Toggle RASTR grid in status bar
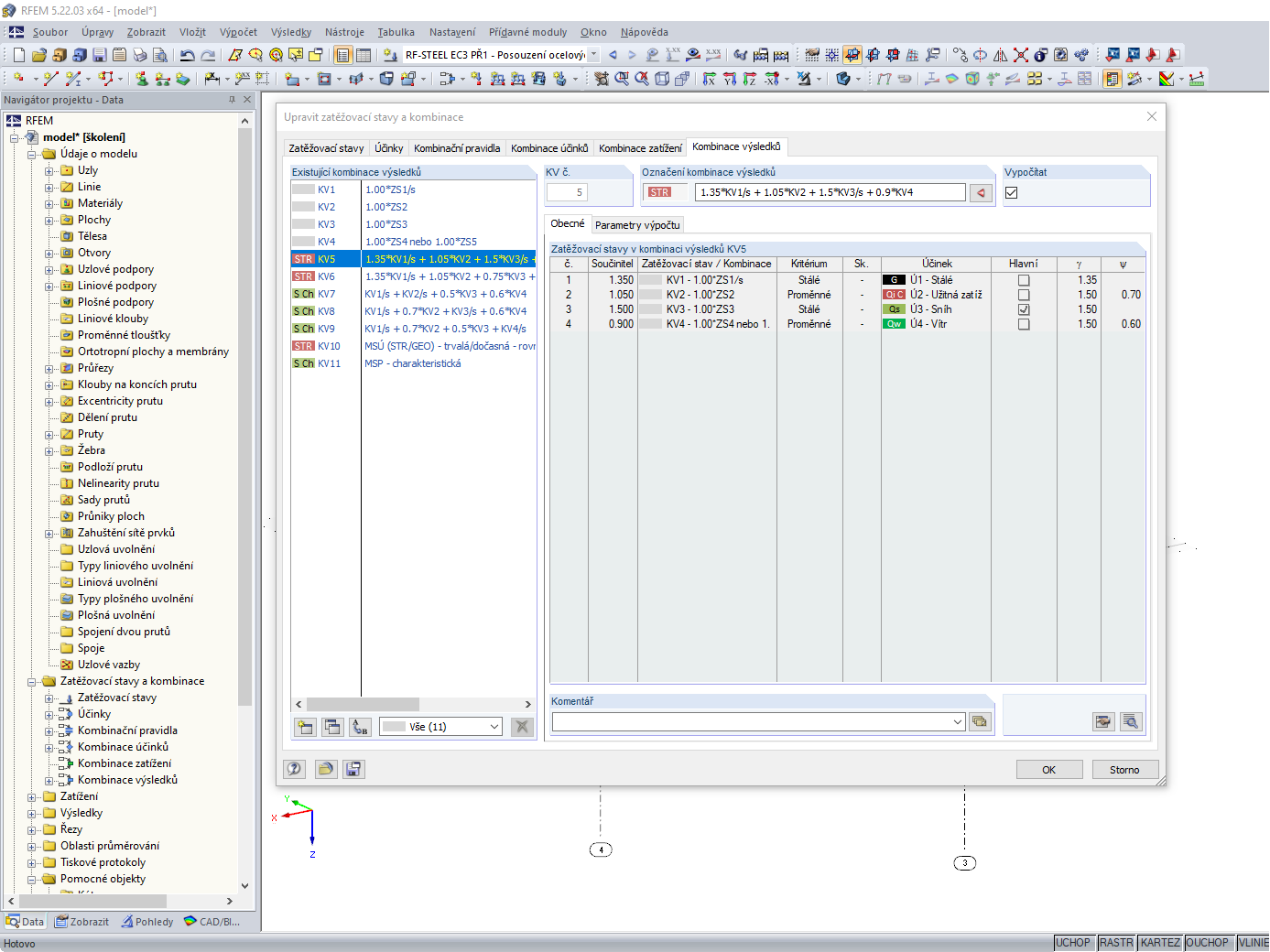Viewport: 1270px width, 952px height. point(1116,943)
